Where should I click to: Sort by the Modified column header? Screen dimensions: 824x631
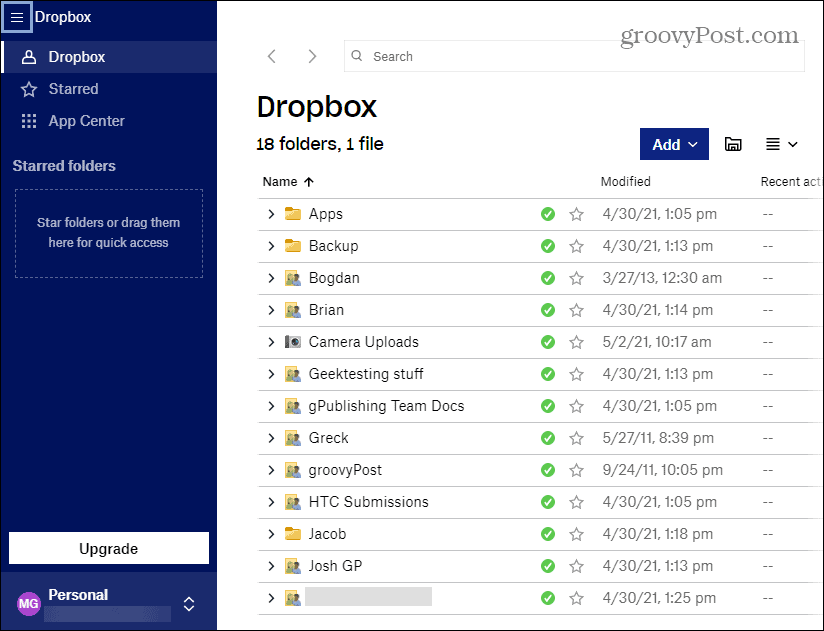pyautogui.click(x=625, y=182)
